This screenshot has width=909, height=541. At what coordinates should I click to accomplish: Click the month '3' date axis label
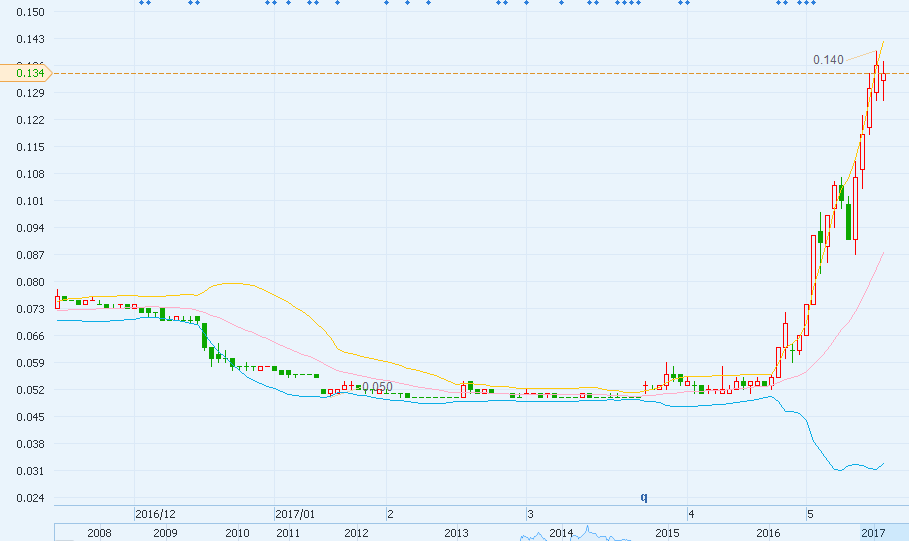coord(530,514)
